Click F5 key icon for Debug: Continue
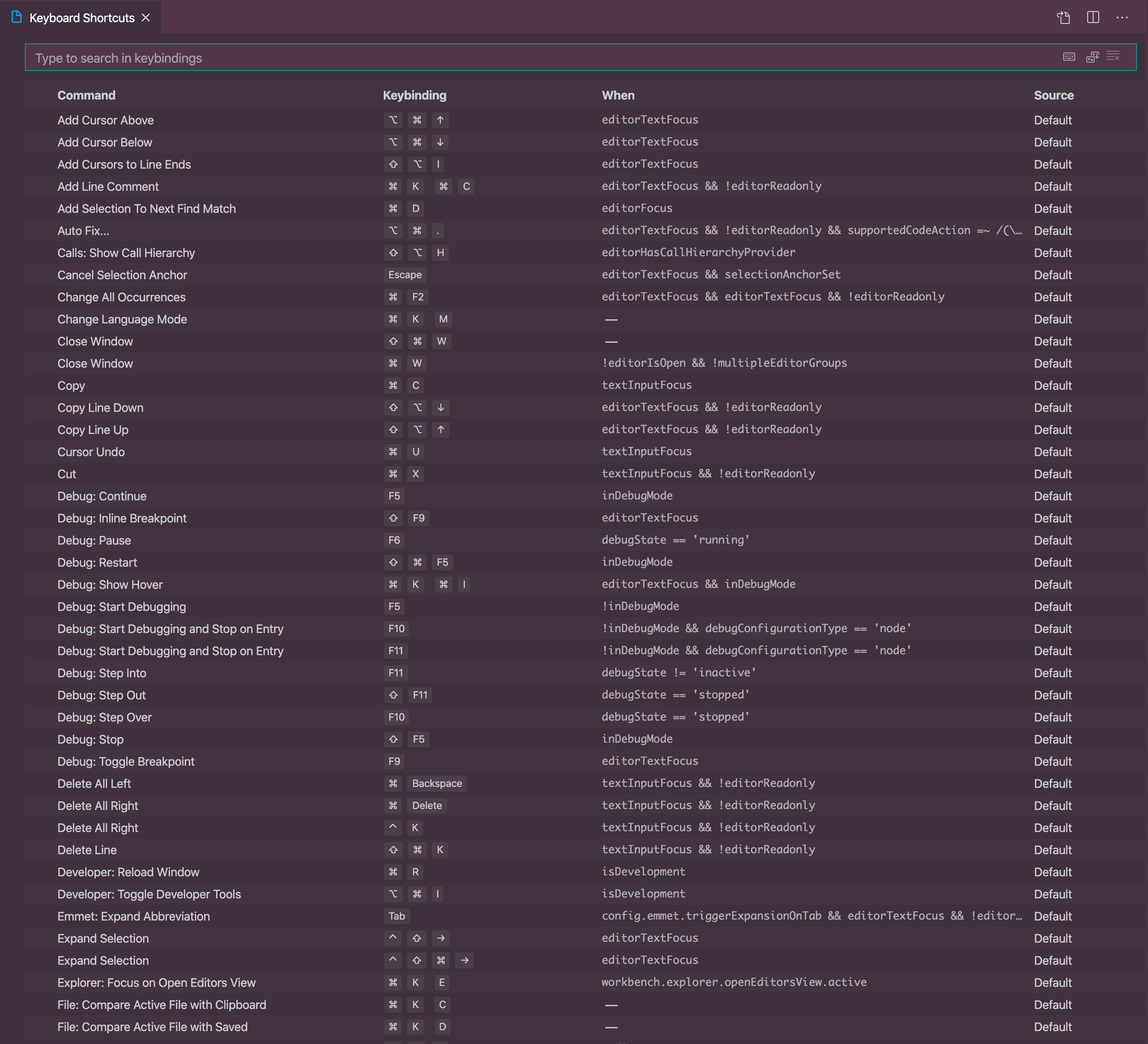 click(x=394, y=496)
